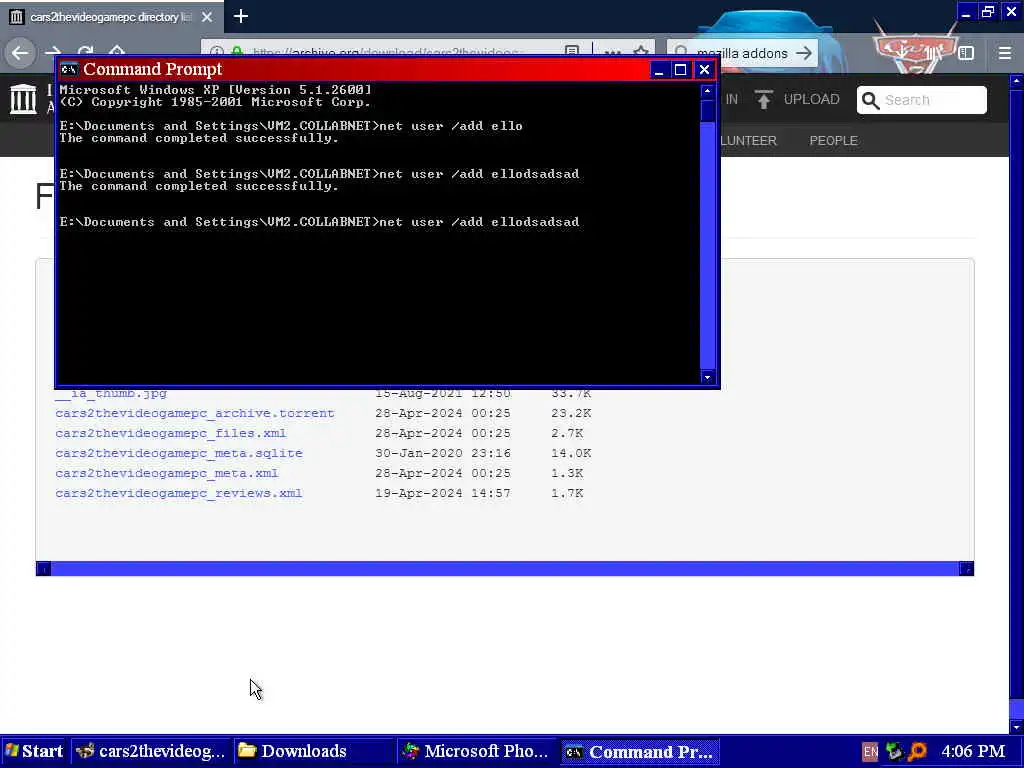
Task: Toggle reader view icon in address bar
Action: [571, 51]
